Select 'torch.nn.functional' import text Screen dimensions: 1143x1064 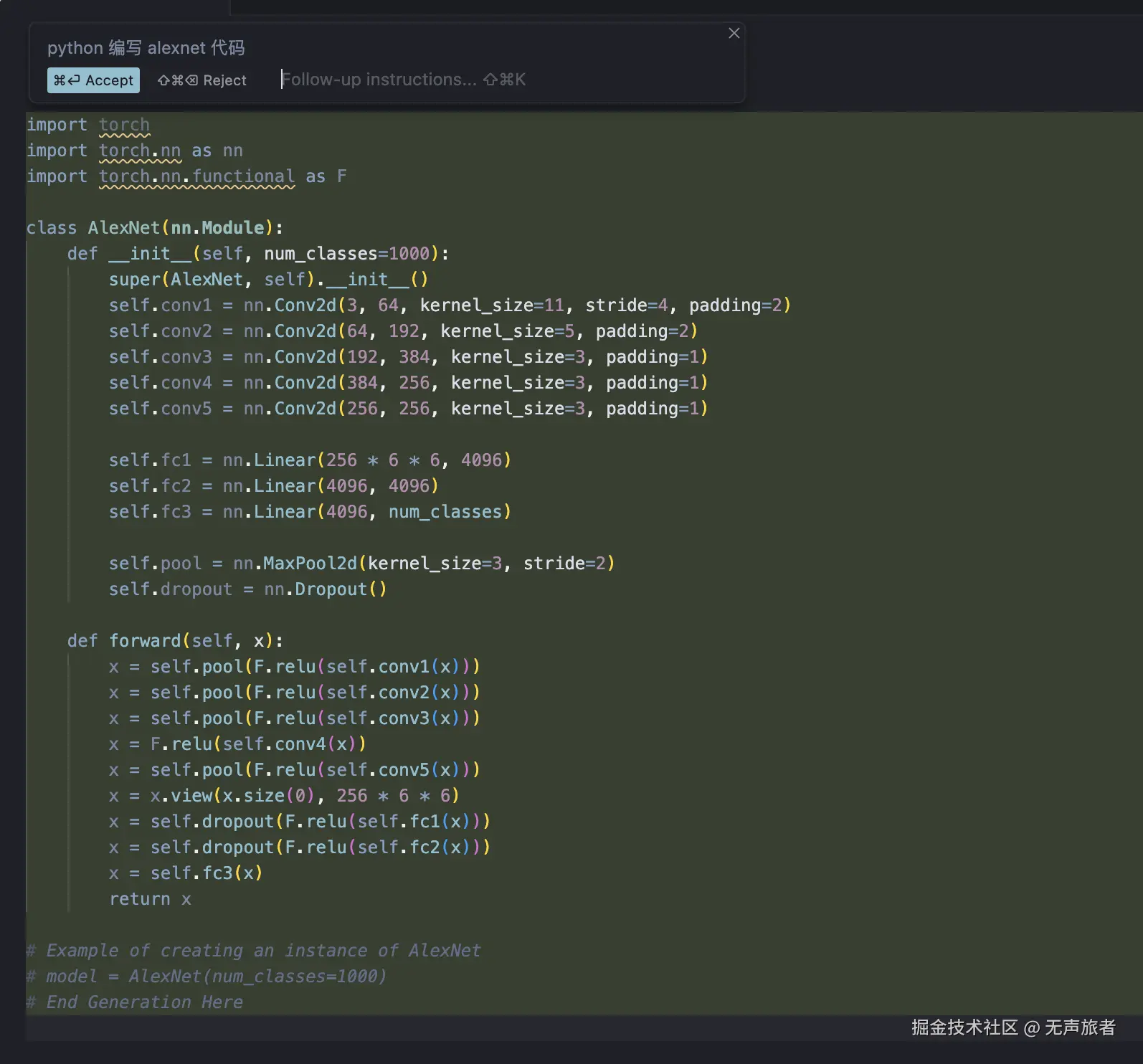pyautogui.click(x=196, y=176)
